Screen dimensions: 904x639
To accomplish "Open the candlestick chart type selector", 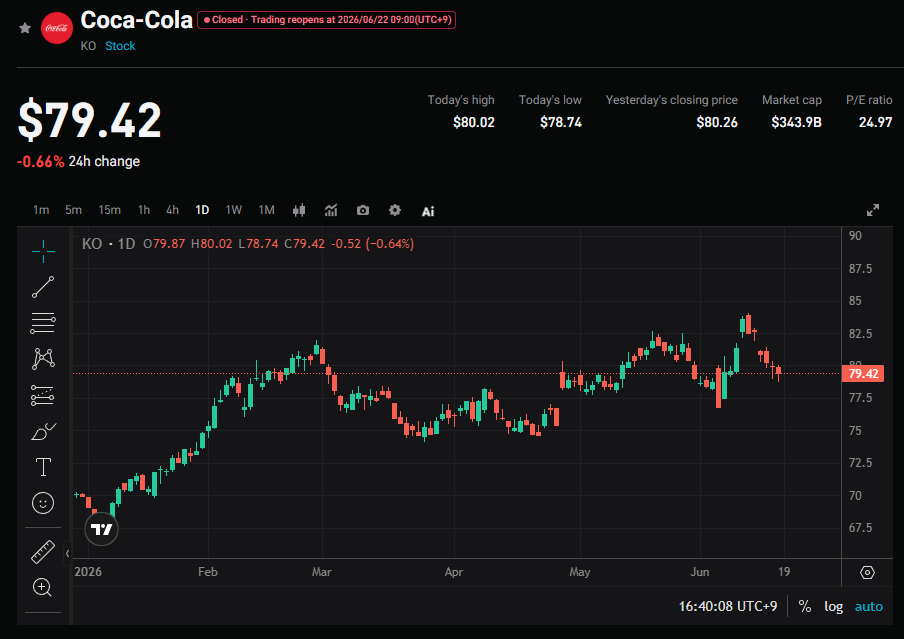I will click(299, 211).
